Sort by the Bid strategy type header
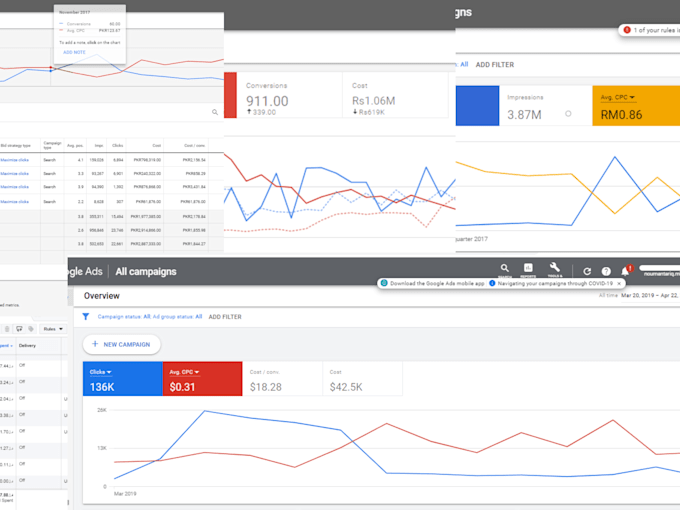 [x=16, y=145]
